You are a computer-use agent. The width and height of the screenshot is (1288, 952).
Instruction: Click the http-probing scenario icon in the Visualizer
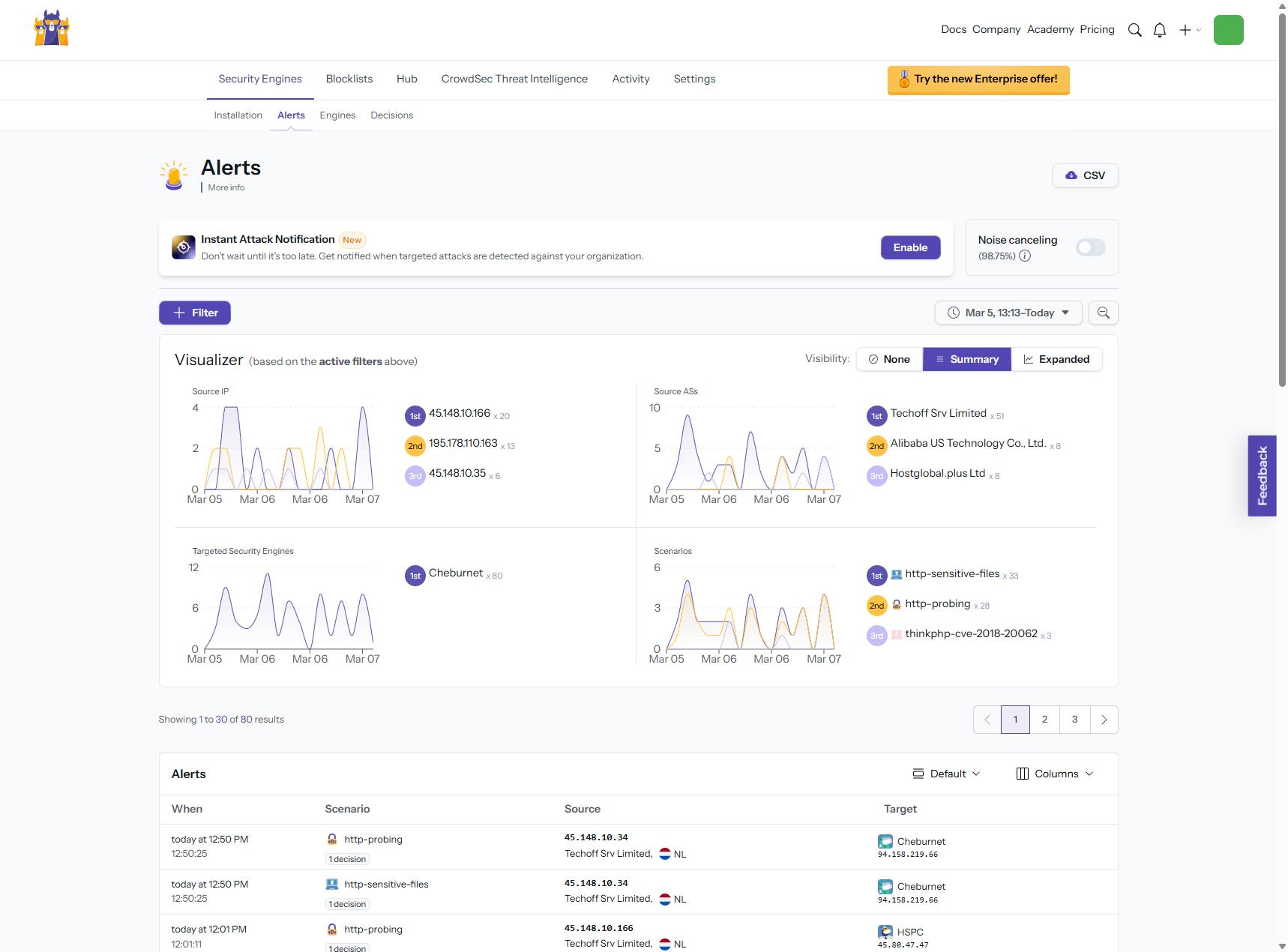tap(897, 605)
